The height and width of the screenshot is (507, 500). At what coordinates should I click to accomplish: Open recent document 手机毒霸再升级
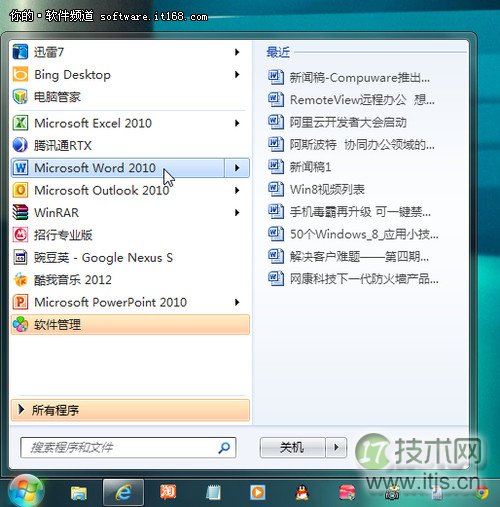[x=349, y=211]
